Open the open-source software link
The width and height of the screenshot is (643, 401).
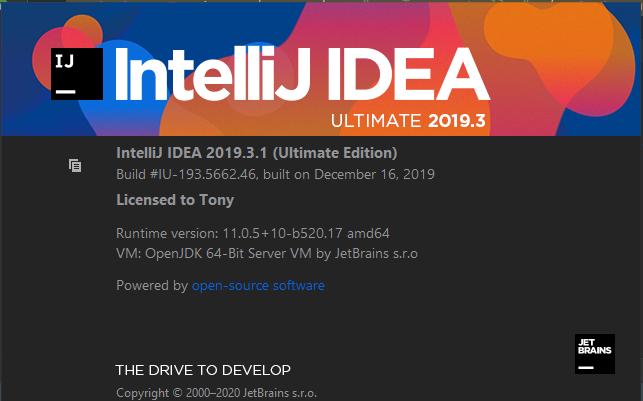click(x=258, y=285)
